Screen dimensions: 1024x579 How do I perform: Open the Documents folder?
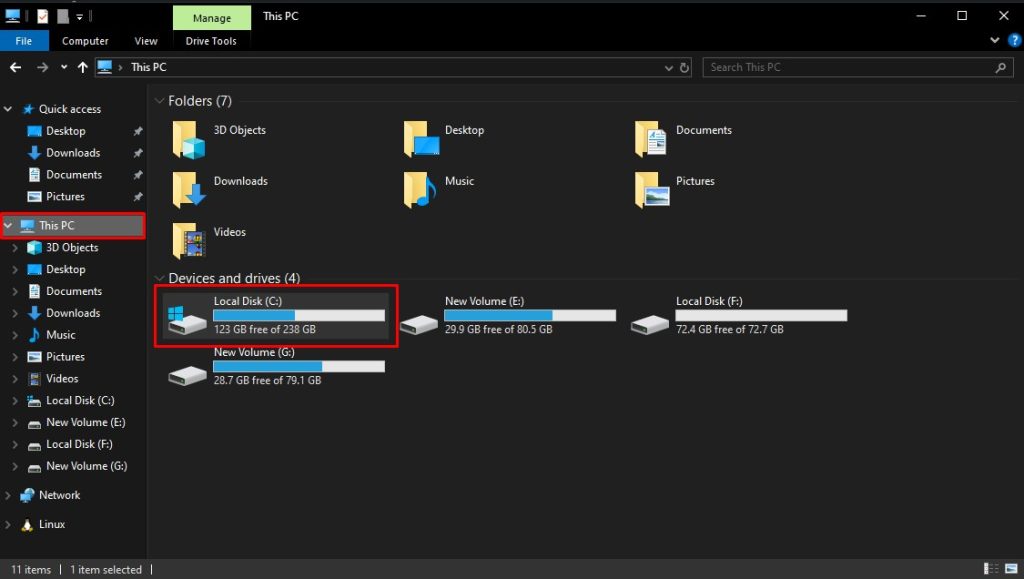(703, 130)
